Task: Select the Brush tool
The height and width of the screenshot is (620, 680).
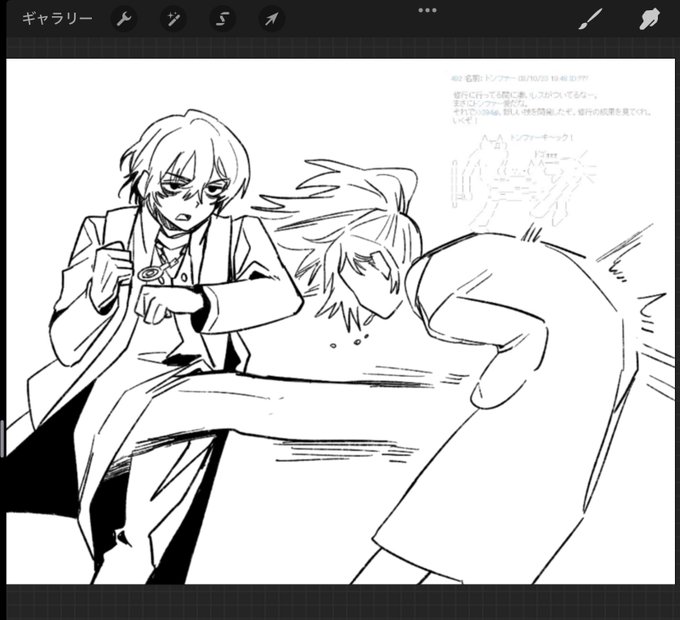Action: pos(591,20)
